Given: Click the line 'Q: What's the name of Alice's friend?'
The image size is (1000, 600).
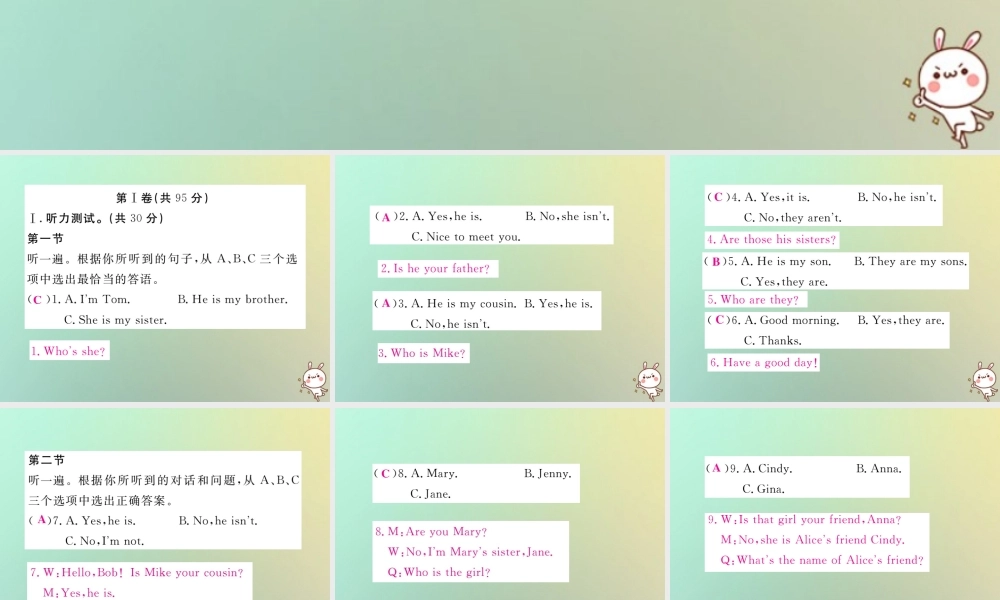Looking at the screenshot, I should 822,560.
